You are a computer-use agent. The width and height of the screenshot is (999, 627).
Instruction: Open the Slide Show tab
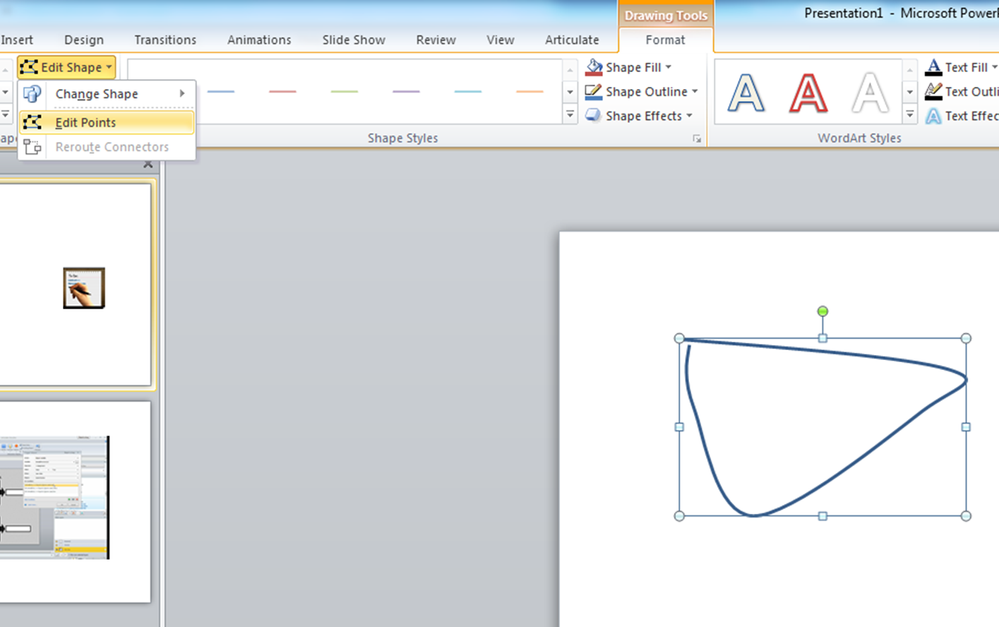point(353,40)
